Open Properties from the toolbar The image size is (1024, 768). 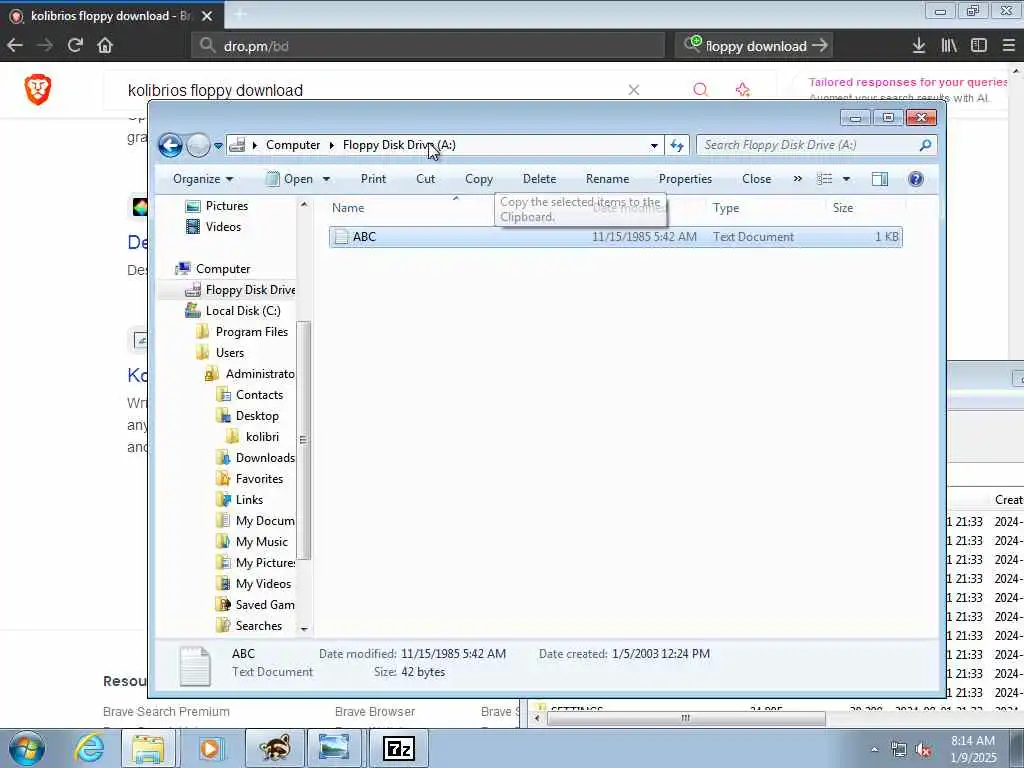pyautogui.click(x=685, y=179)
